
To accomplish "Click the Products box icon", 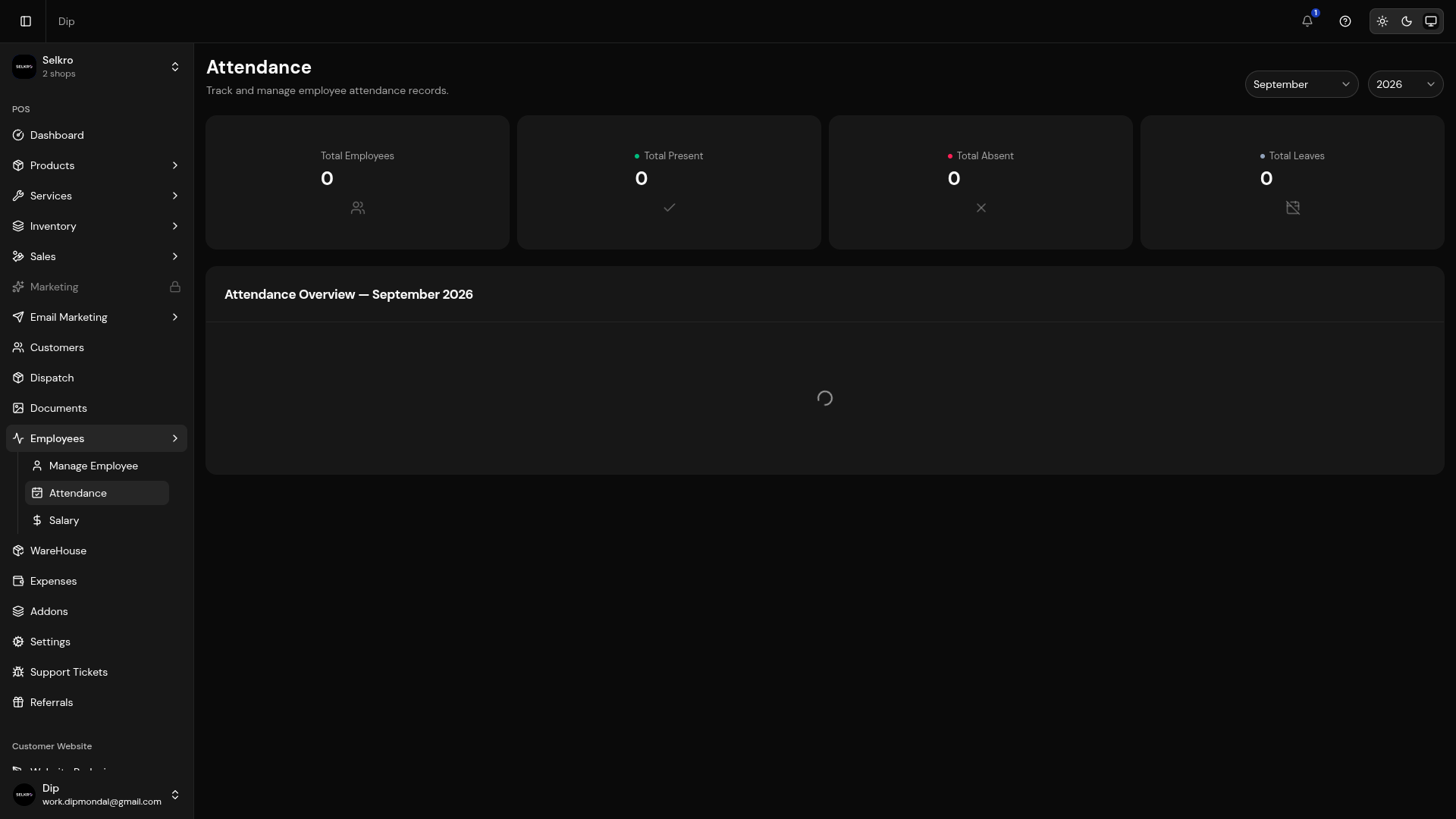I will (x=18, y=165).
